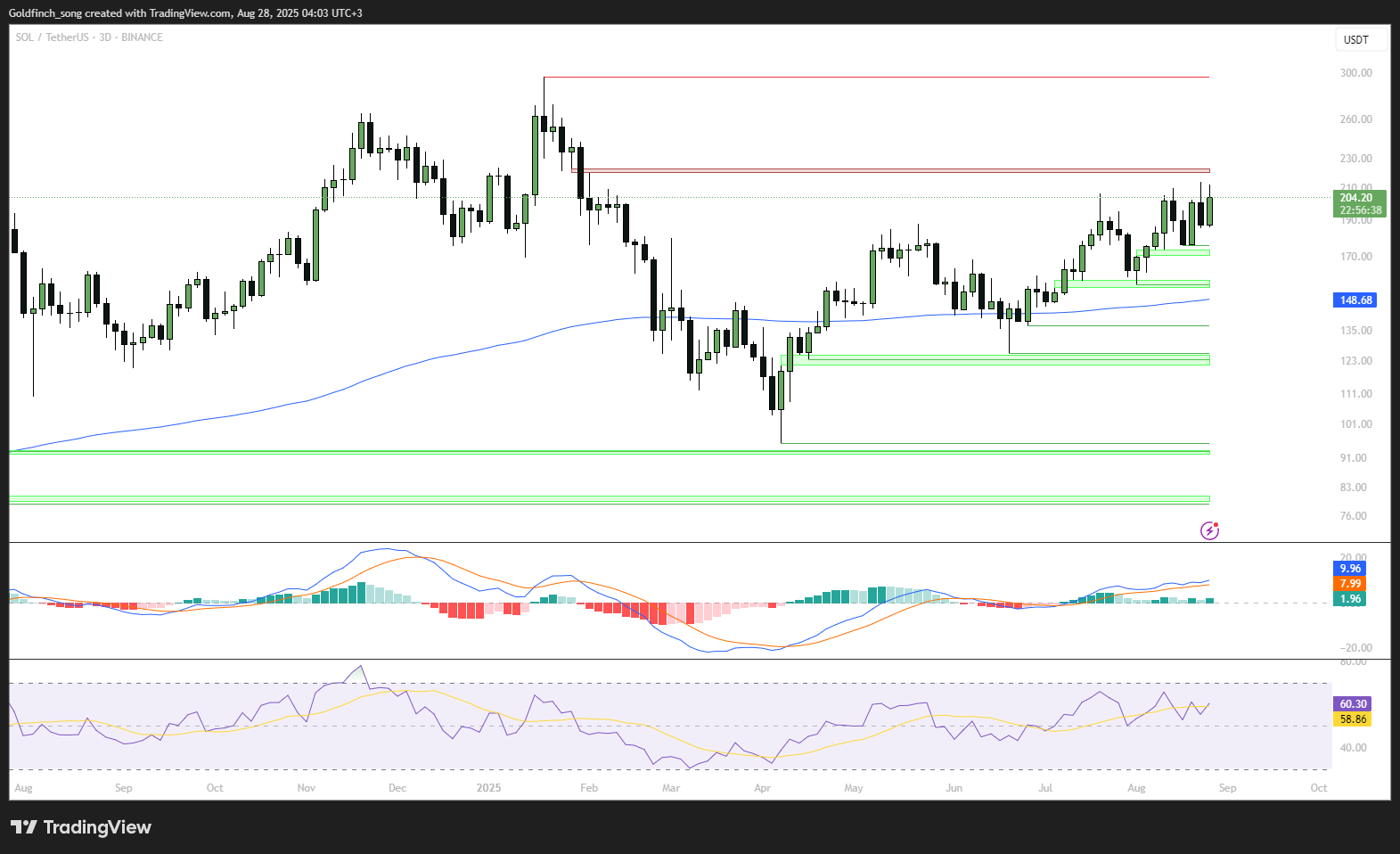The image size is (1400, 854).
Task: Click the Sep 2024 time axis label
Action: click(124, 788)
